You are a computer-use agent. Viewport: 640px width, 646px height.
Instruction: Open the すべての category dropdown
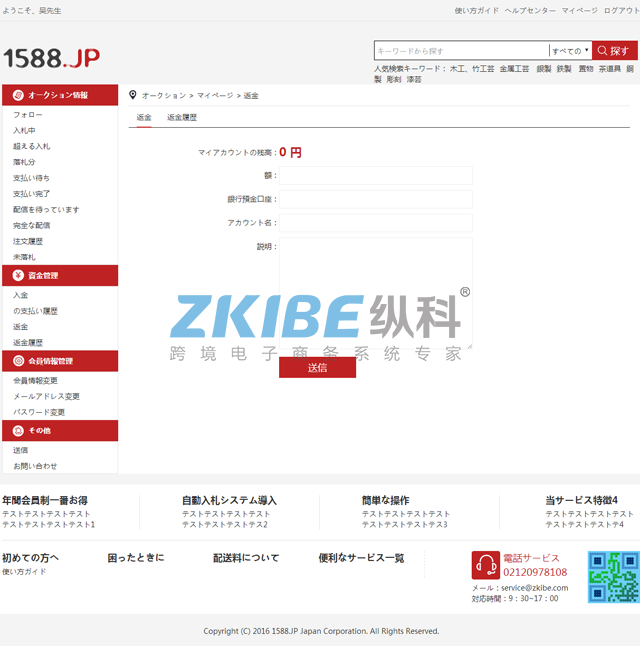tap(570, 51)
